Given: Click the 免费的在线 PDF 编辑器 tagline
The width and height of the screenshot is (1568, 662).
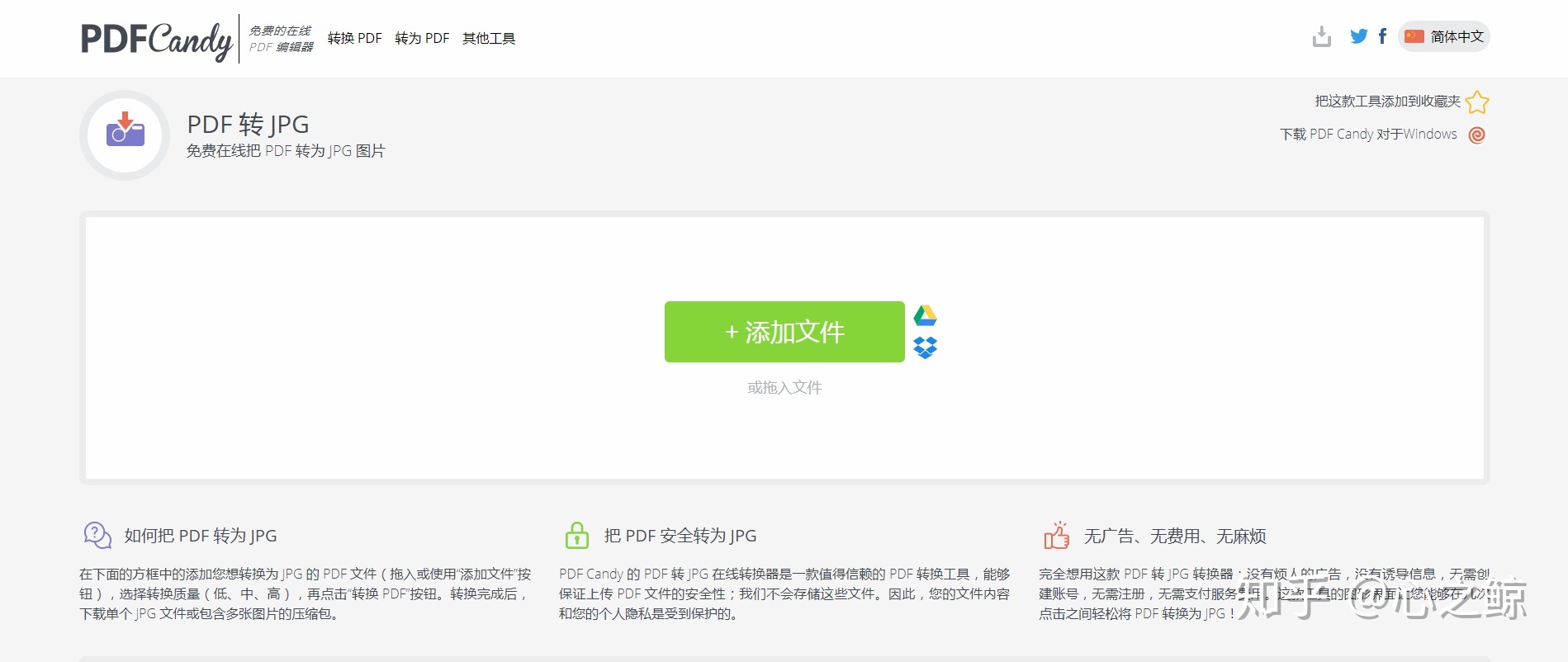Looking at the screenshot, I should pyautogui.click(x=281, y=39).
